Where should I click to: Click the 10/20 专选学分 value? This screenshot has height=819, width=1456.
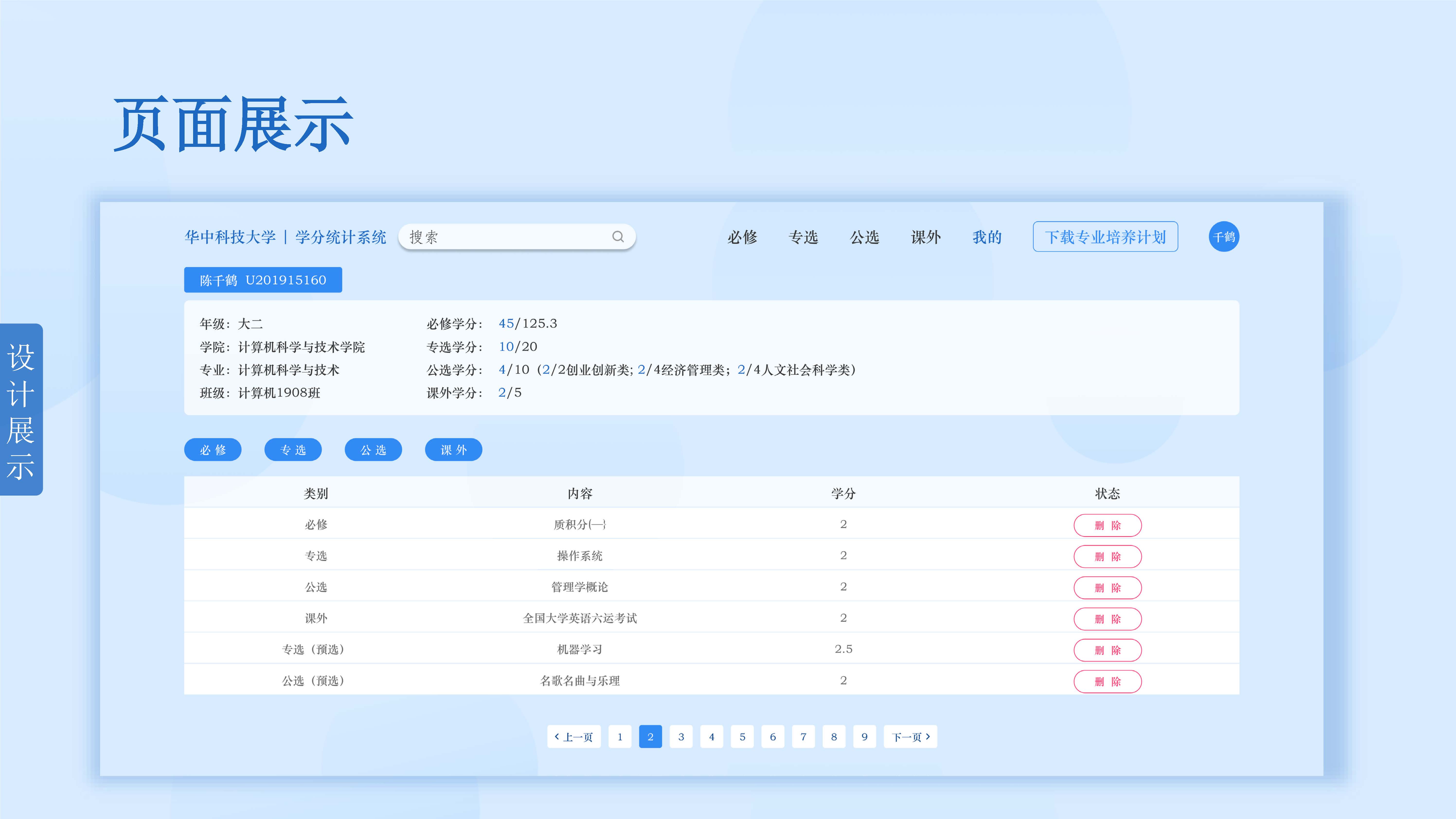518,347
